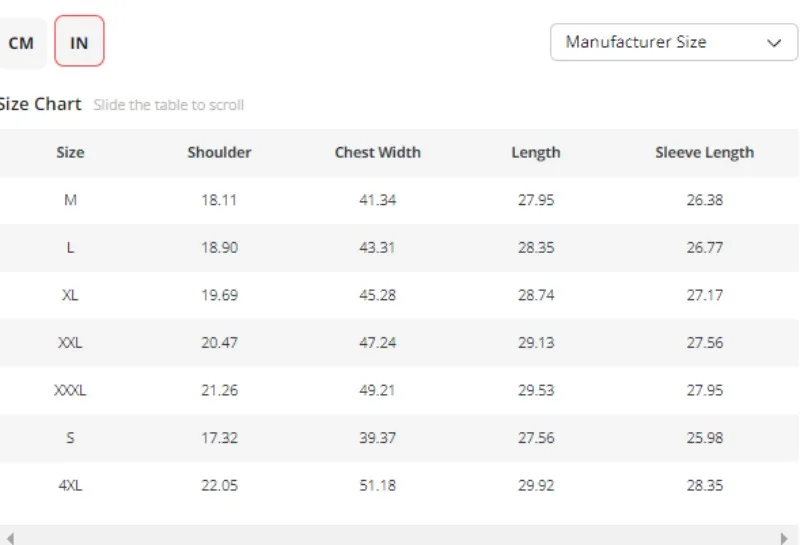The height and width of the screenshot is (545, 800).
Task: Click the dropdown chevron arrow
Action: (774, 43)
